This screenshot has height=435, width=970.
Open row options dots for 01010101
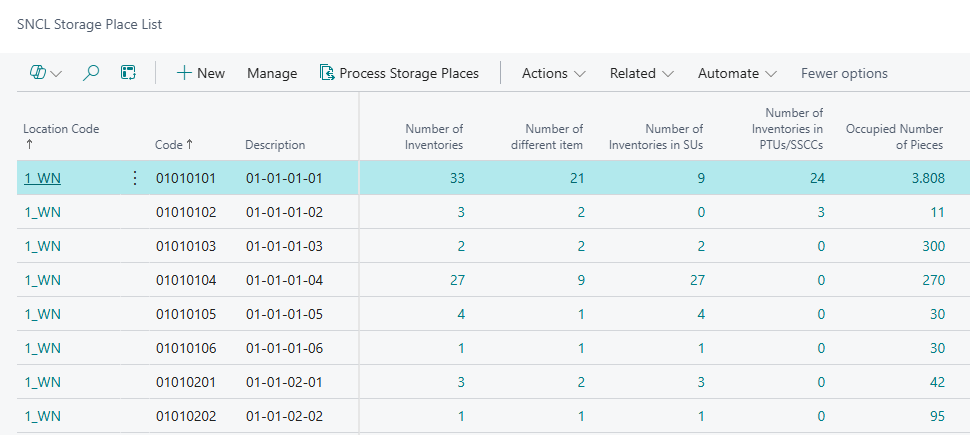135,179
